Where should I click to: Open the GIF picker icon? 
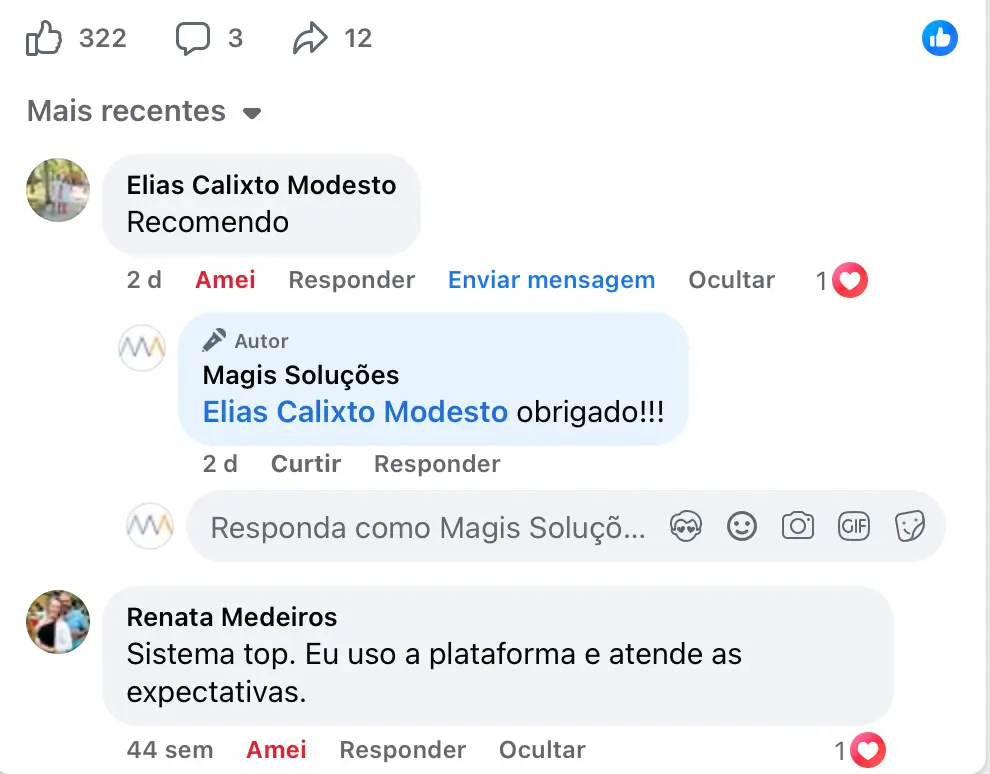click(x=854, y=526)
